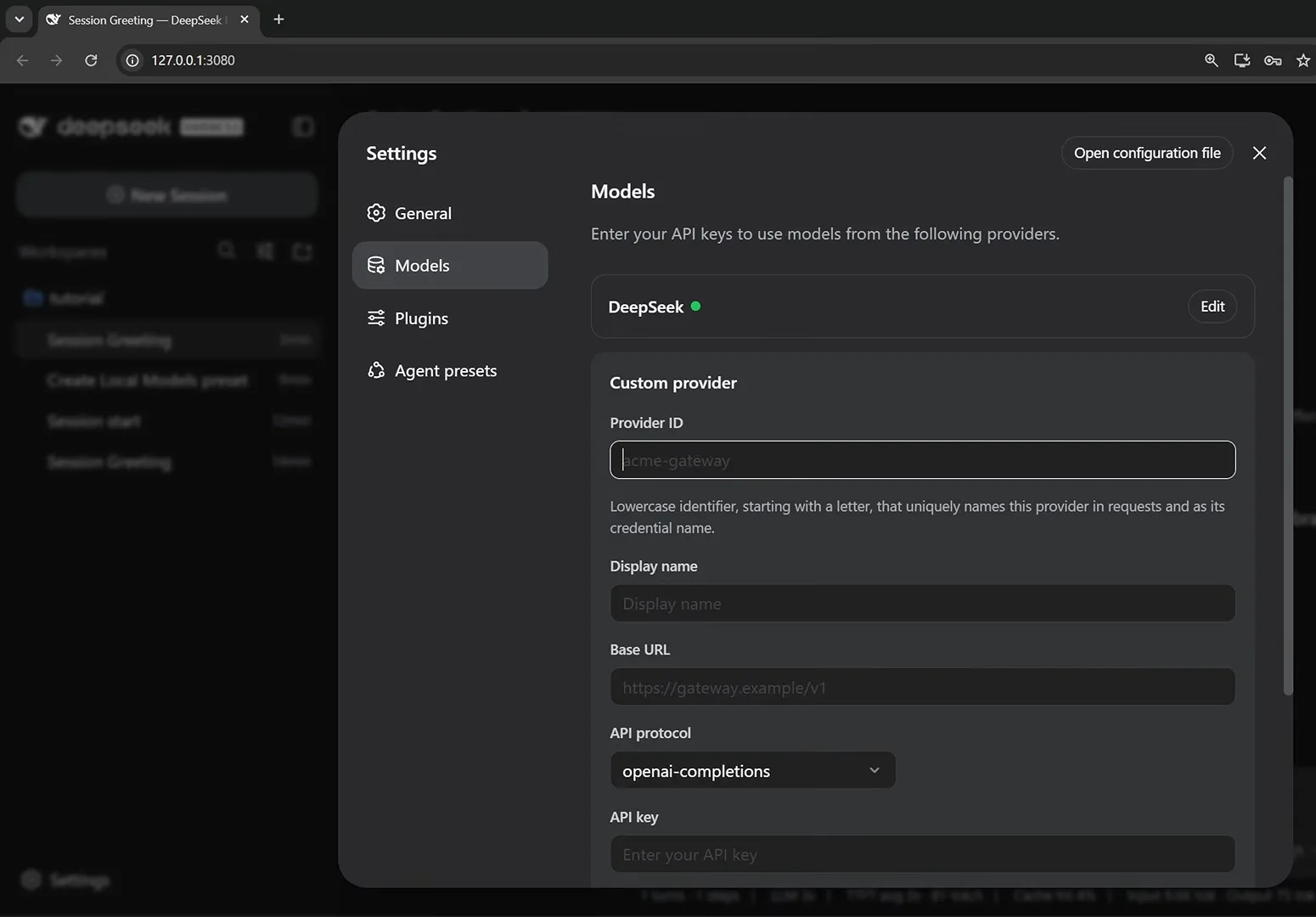Viewport: 1316px width, 917px height.
Task: Edit the DeepSeek provider
Action: (x=1212, y=307)
